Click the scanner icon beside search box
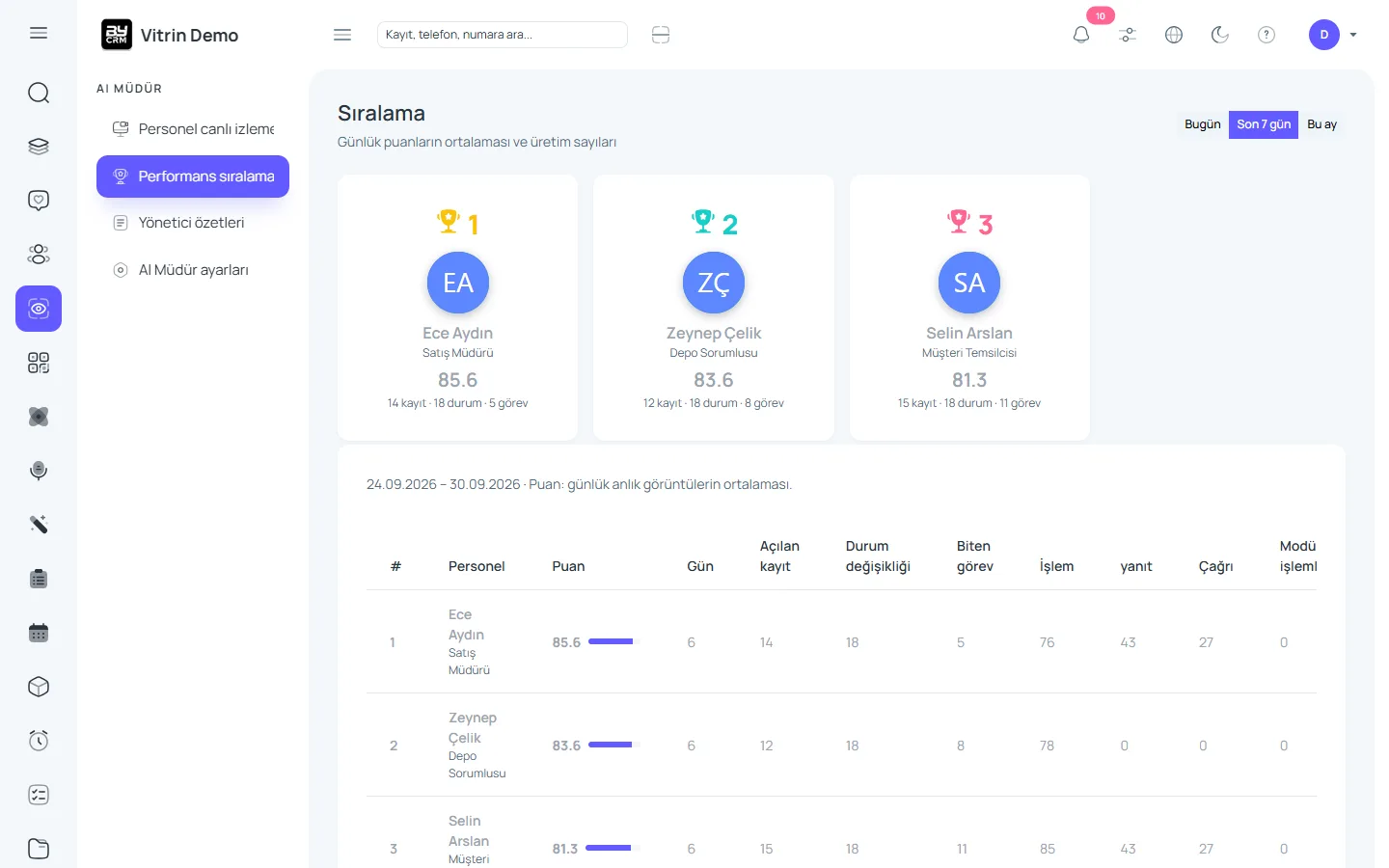This screenshot has width=1389, height=868. 661,35
